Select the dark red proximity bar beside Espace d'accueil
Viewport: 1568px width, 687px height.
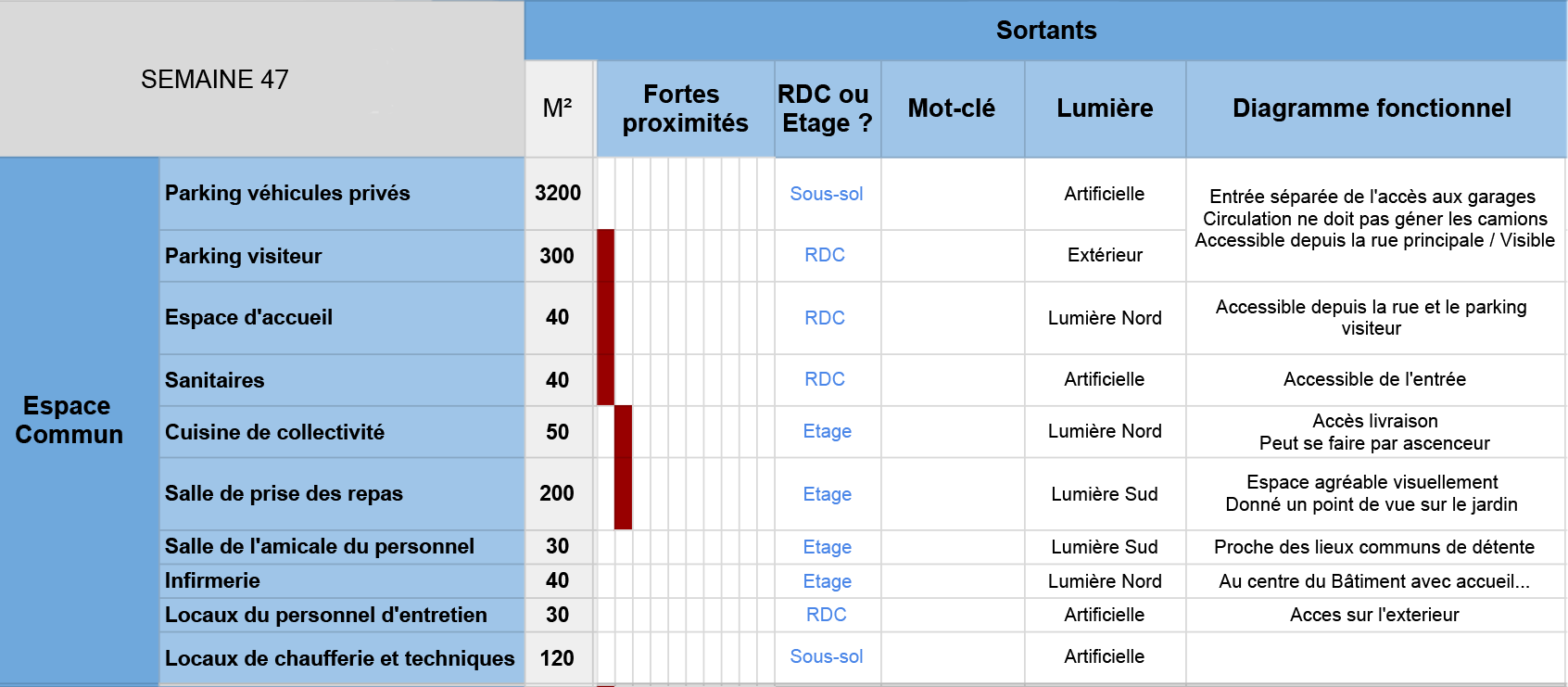click(x=605, y=317)
